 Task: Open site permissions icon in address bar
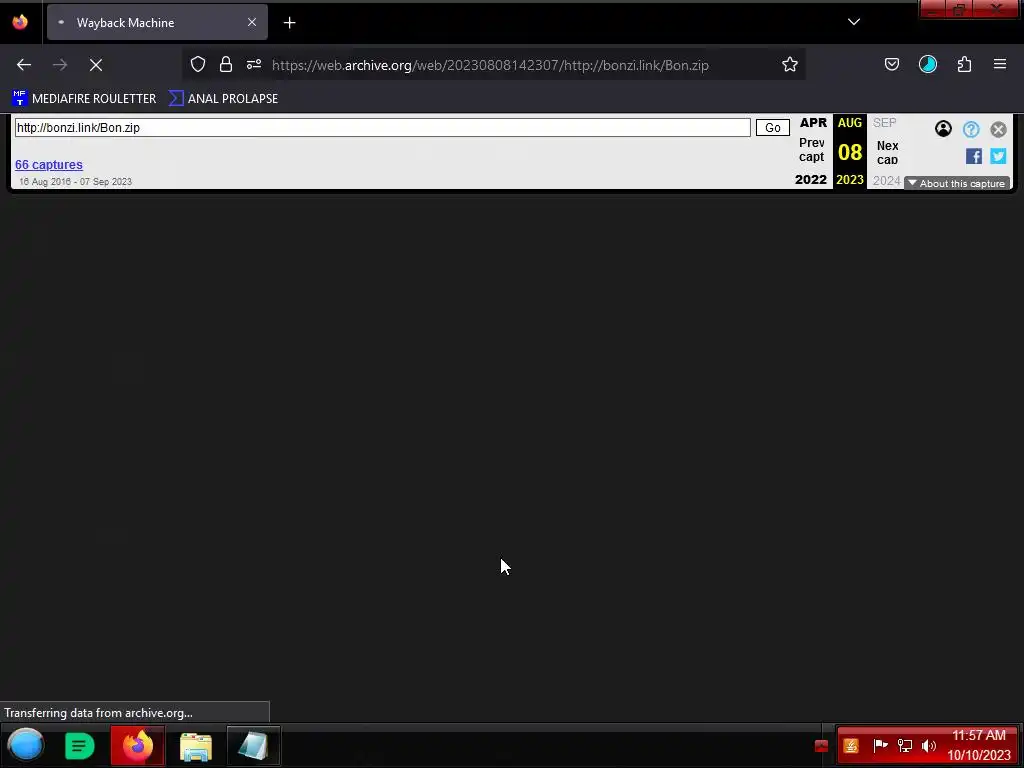(x=254, y=64)
